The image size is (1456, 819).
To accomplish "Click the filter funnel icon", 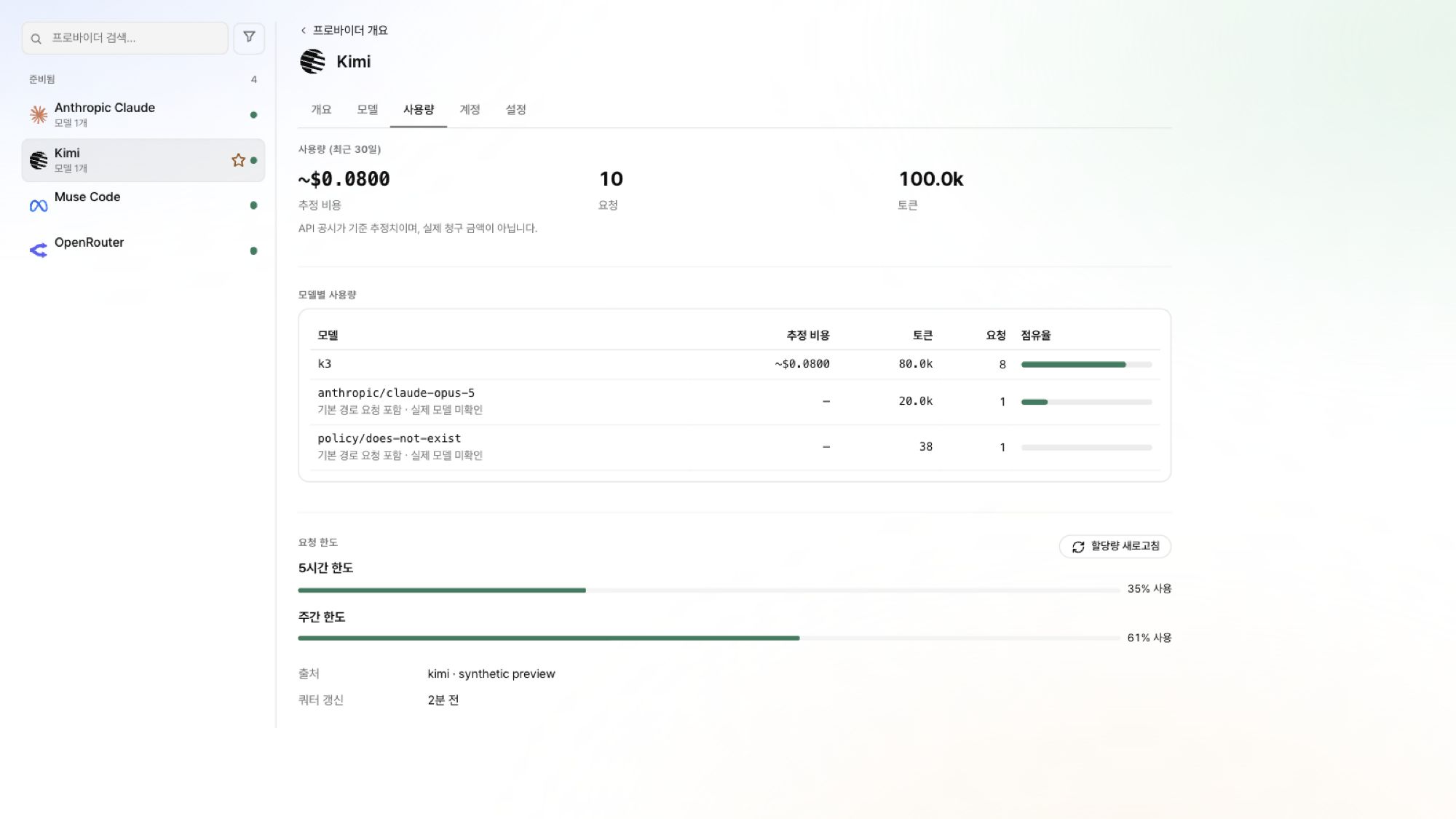I will (249, 37).
